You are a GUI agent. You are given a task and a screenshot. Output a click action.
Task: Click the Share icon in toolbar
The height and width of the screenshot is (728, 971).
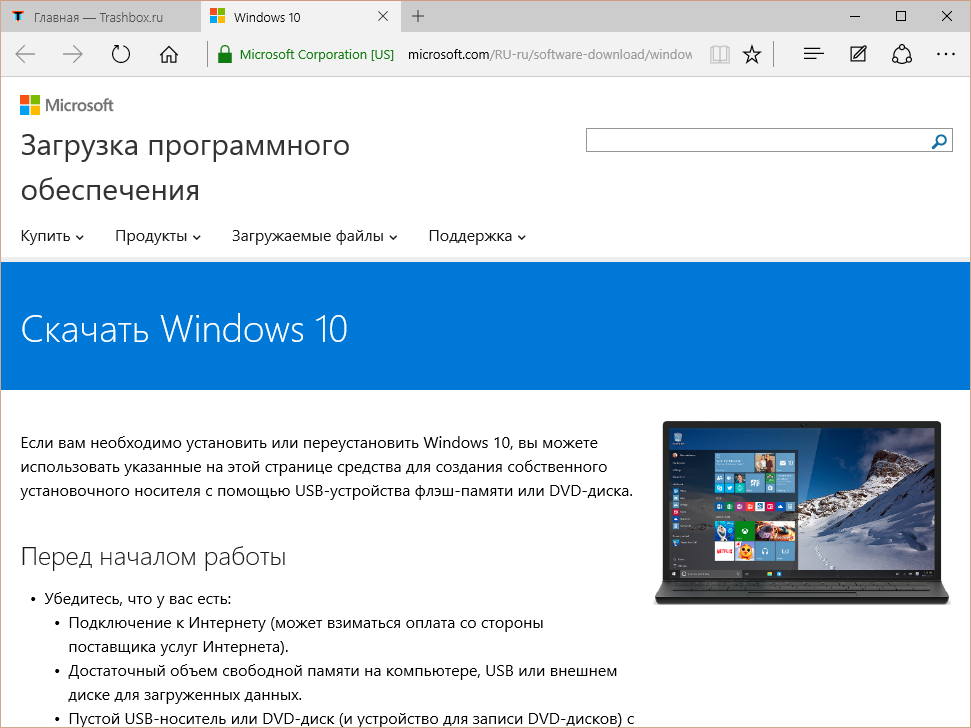(902, 55)
